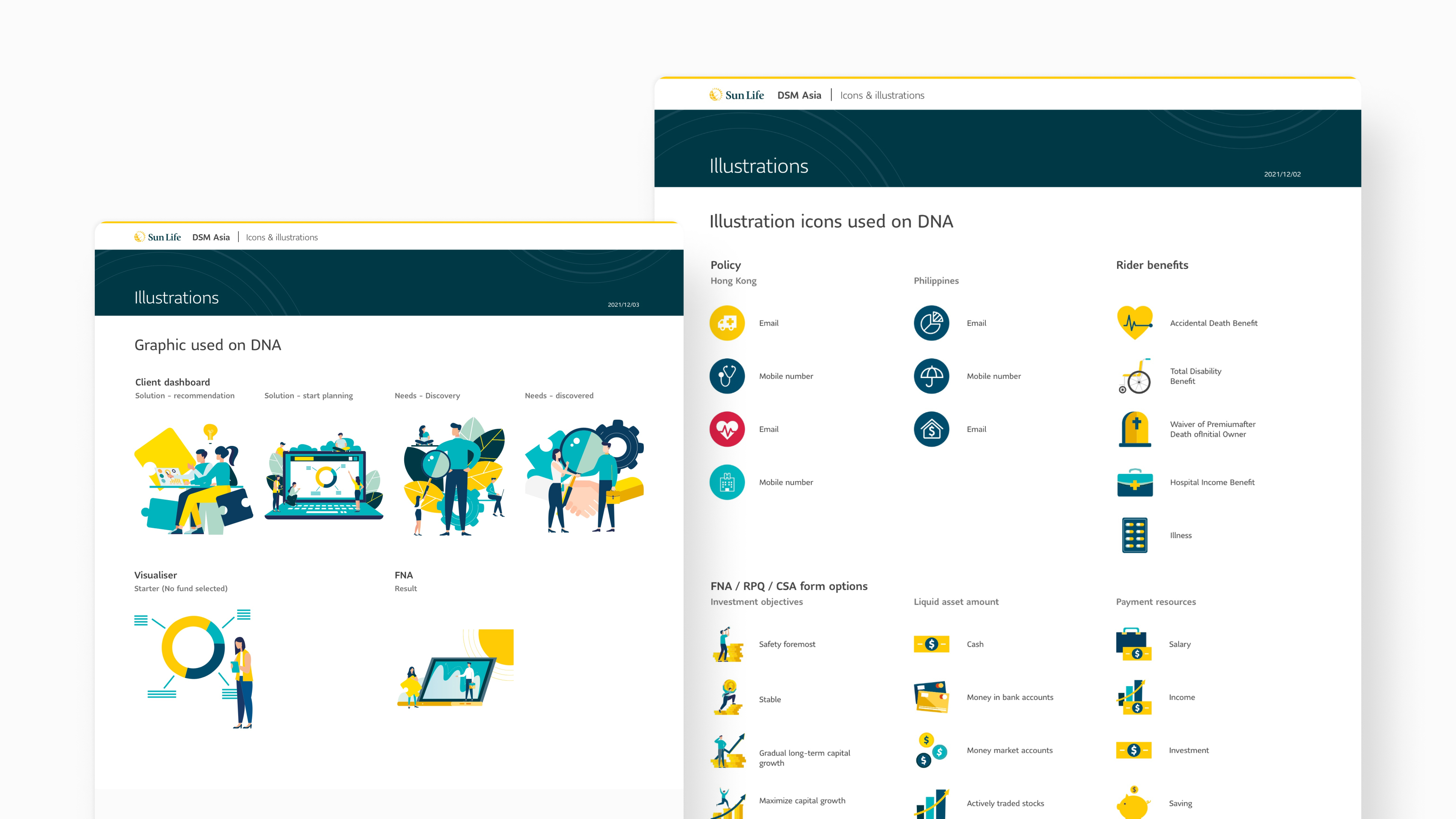This screenshot has width=1456, height=819.
Task: Click the Stable investment objective icon
Action: coord(728,698)
